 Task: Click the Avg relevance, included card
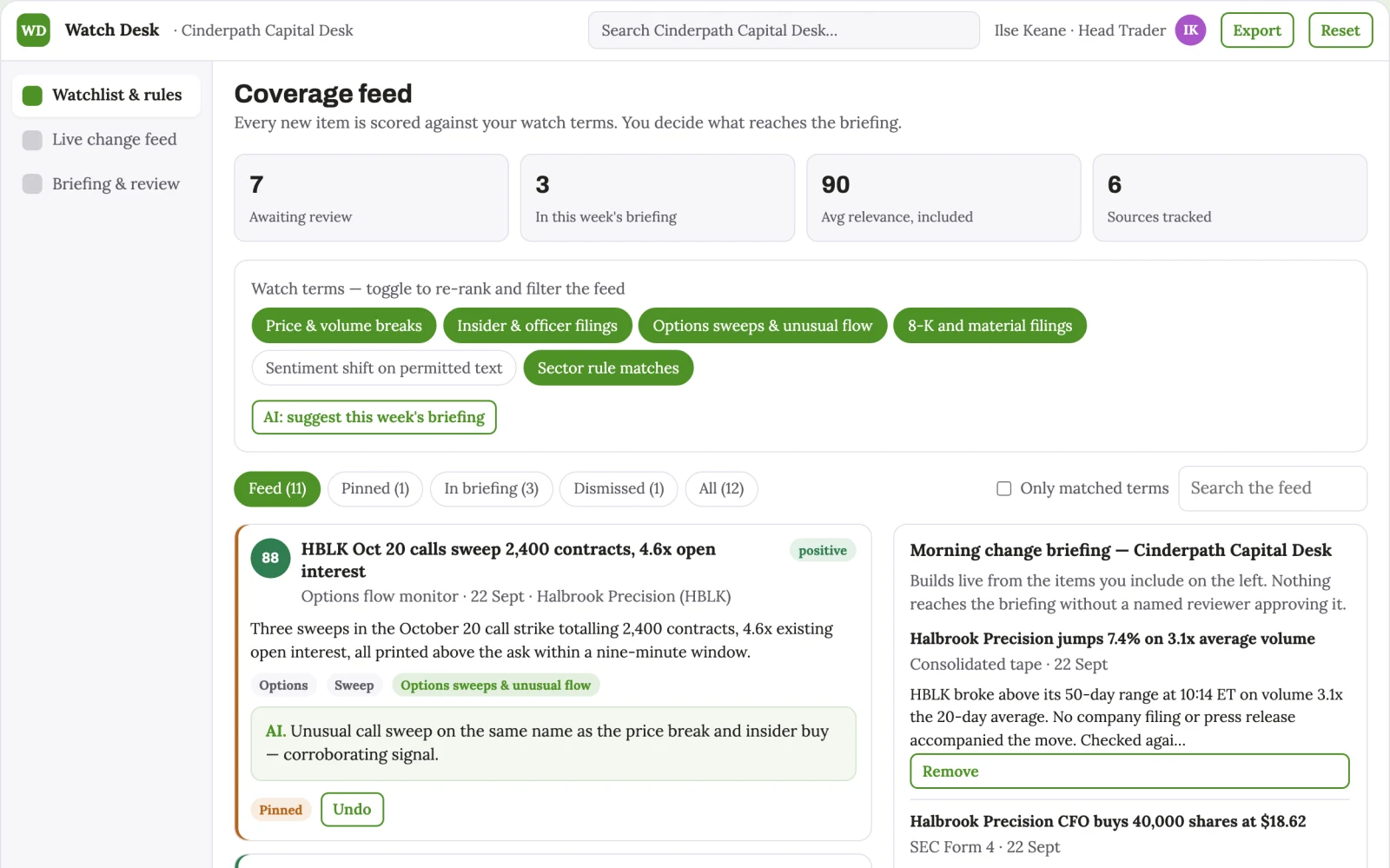point(943,198)
